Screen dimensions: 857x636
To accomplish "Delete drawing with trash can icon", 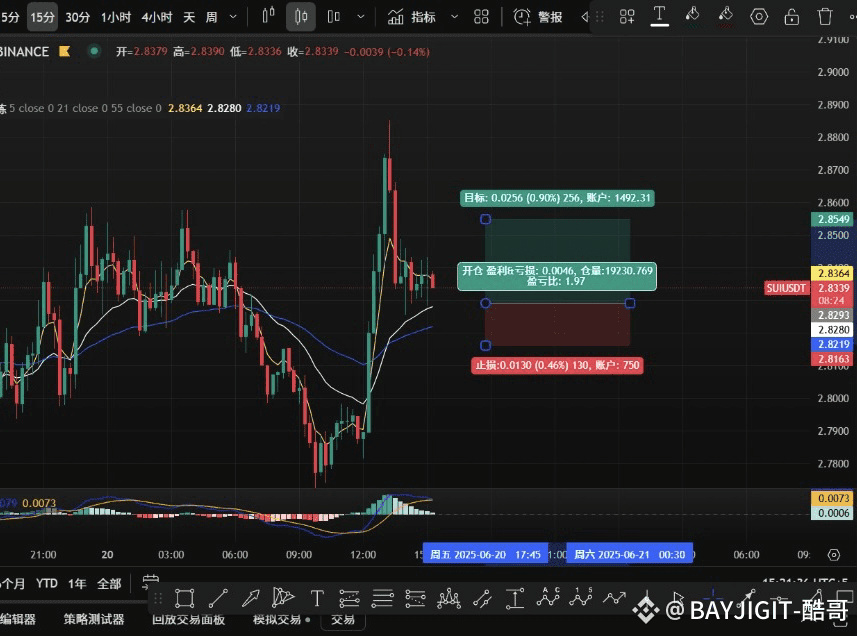I will (825, 16).
